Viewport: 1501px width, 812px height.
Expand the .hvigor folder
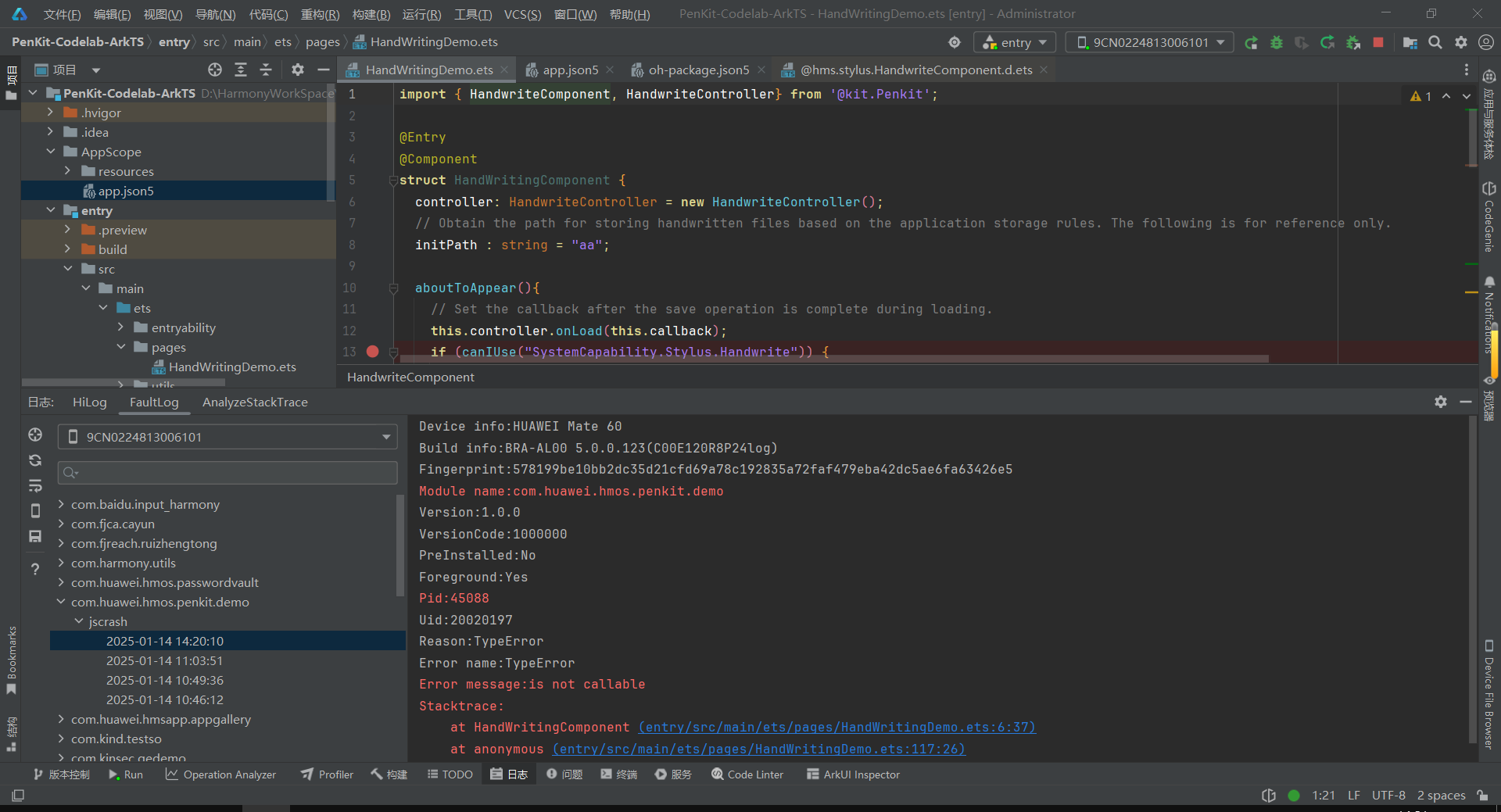[50, 113]
